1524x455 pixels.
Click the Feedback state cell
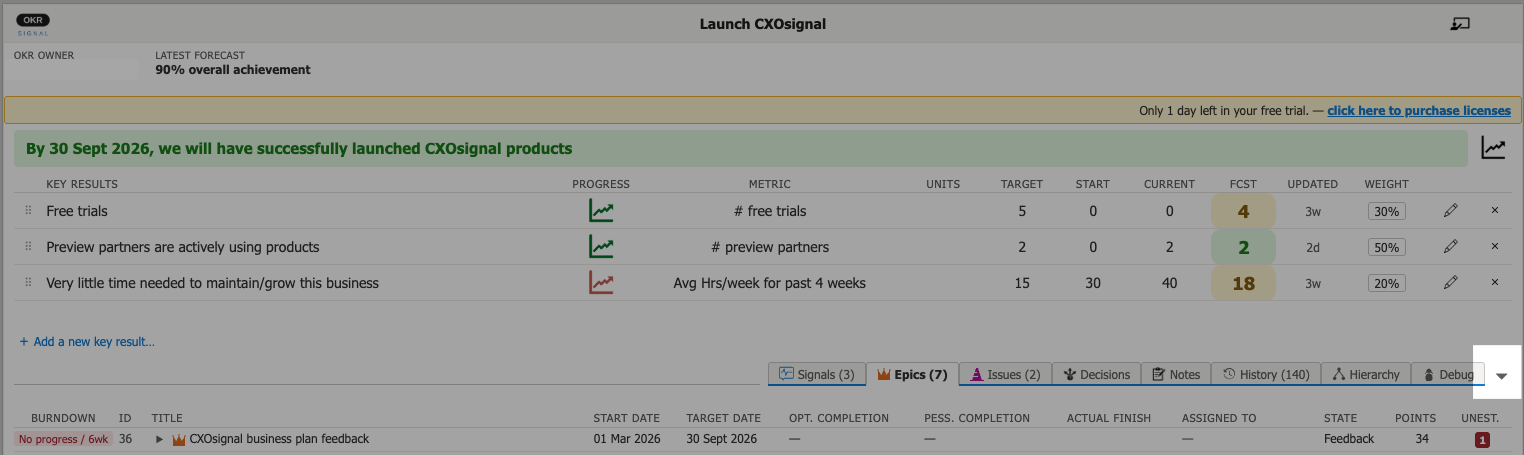pyautogui.click(x=1349, y=439)
